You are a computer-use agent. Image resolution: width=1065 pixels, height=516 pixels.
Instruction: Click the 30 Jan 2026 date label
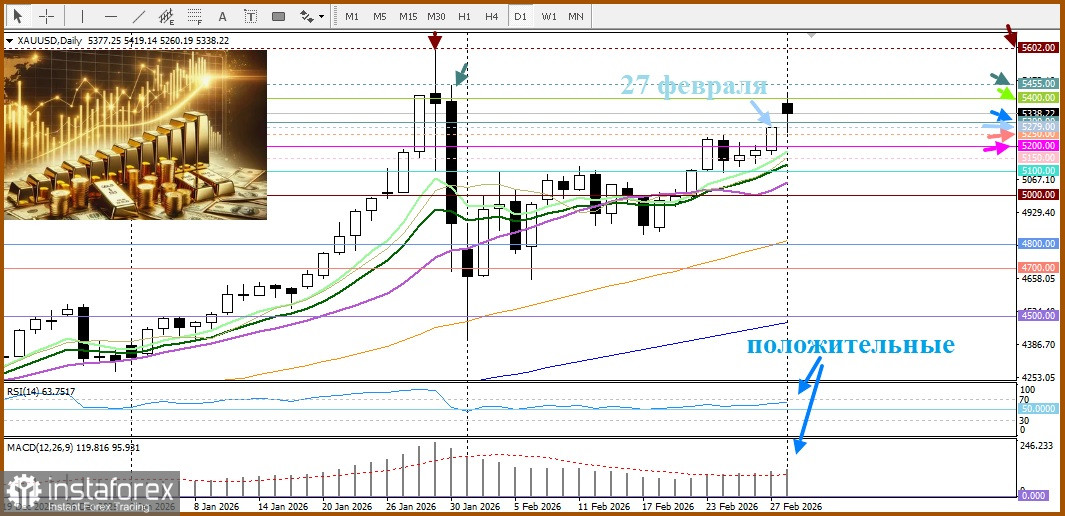tap(476, 506)
